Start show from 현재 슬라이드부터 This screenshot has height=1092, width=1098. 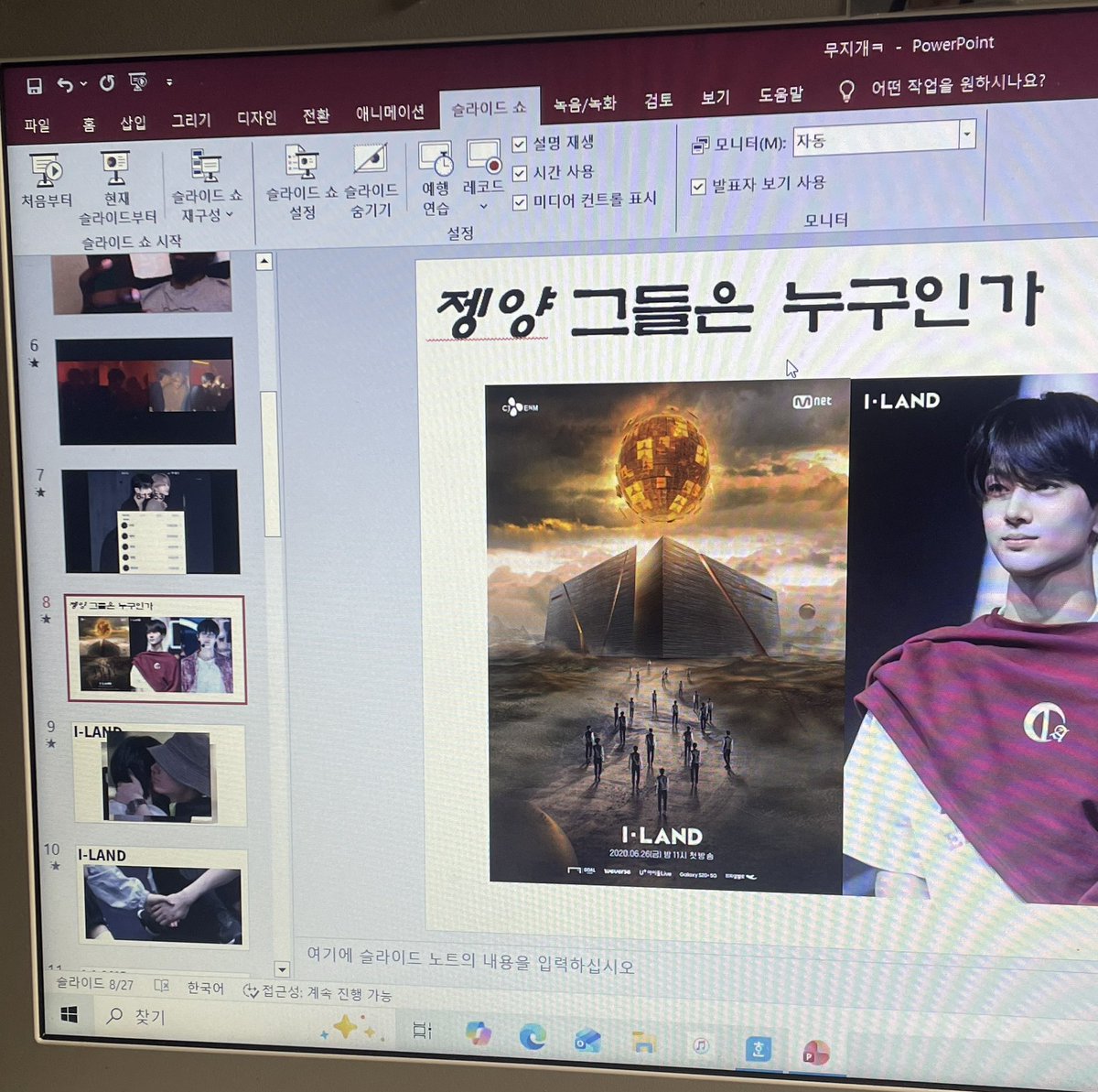pyautogui.click(x=117, y=188)
